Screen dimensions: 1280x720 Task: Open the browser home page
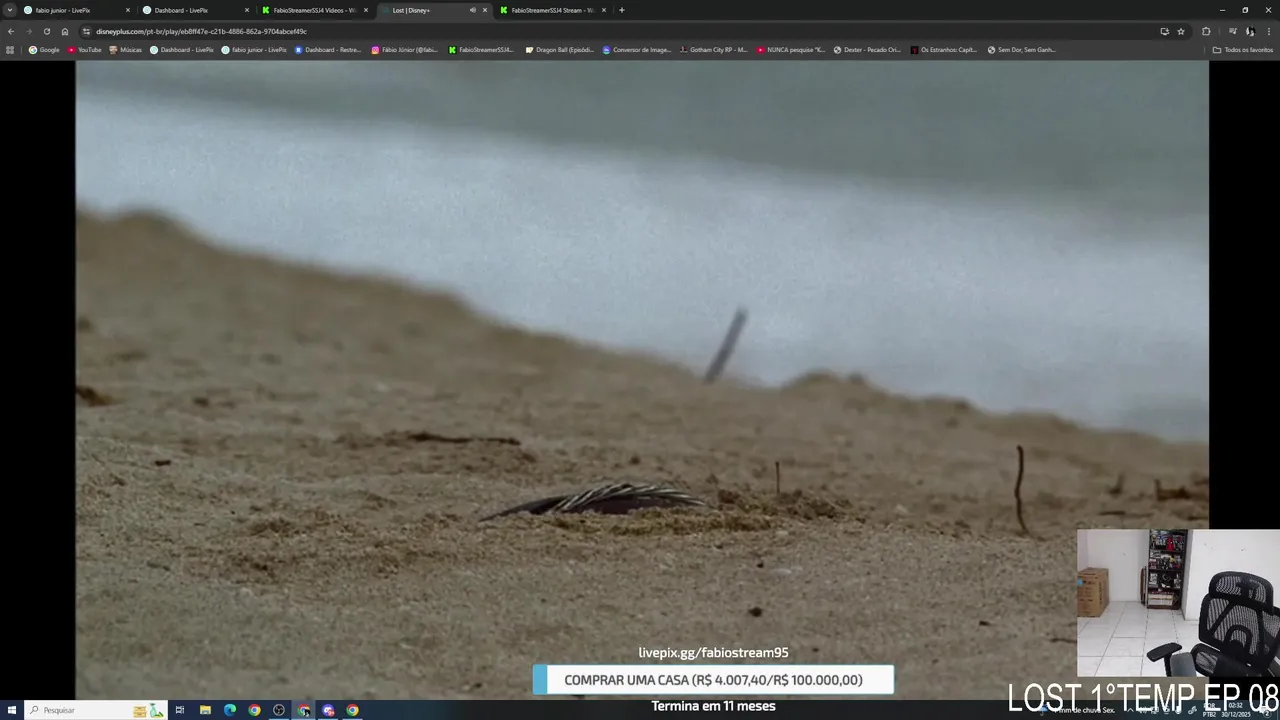click(65, 31)
